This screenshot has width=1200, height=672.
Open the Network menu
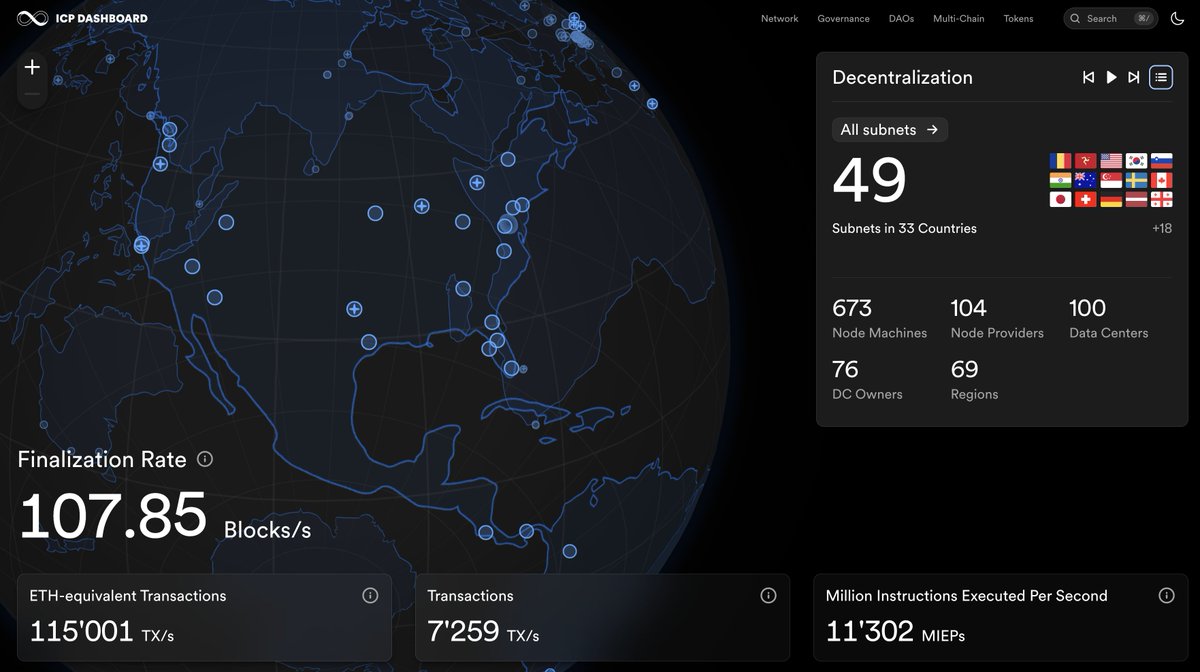[x=779, y=18]
